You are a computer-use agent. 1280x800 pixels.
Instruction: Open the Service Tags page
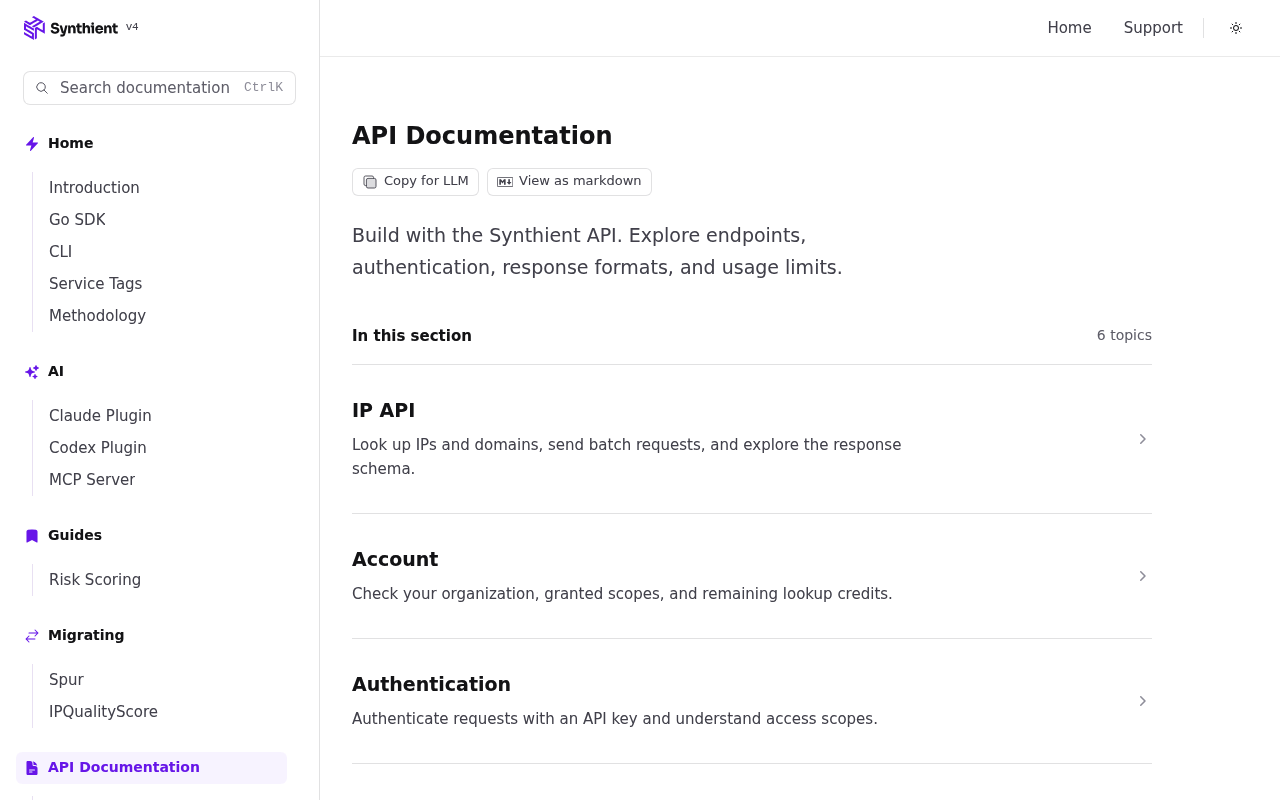tap(96, 284)
